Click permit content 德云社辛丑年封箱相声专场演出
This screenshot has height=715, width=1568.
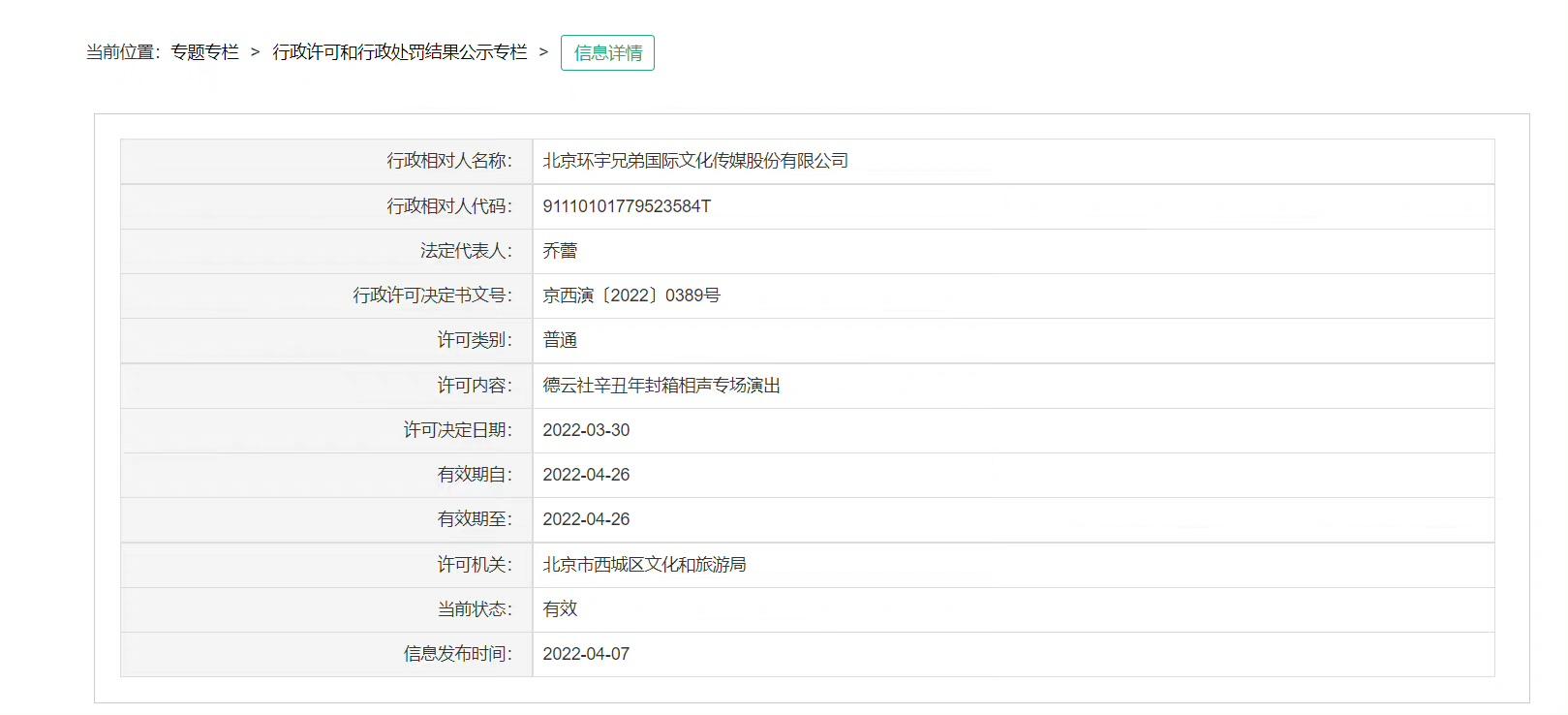pos(661,386)
